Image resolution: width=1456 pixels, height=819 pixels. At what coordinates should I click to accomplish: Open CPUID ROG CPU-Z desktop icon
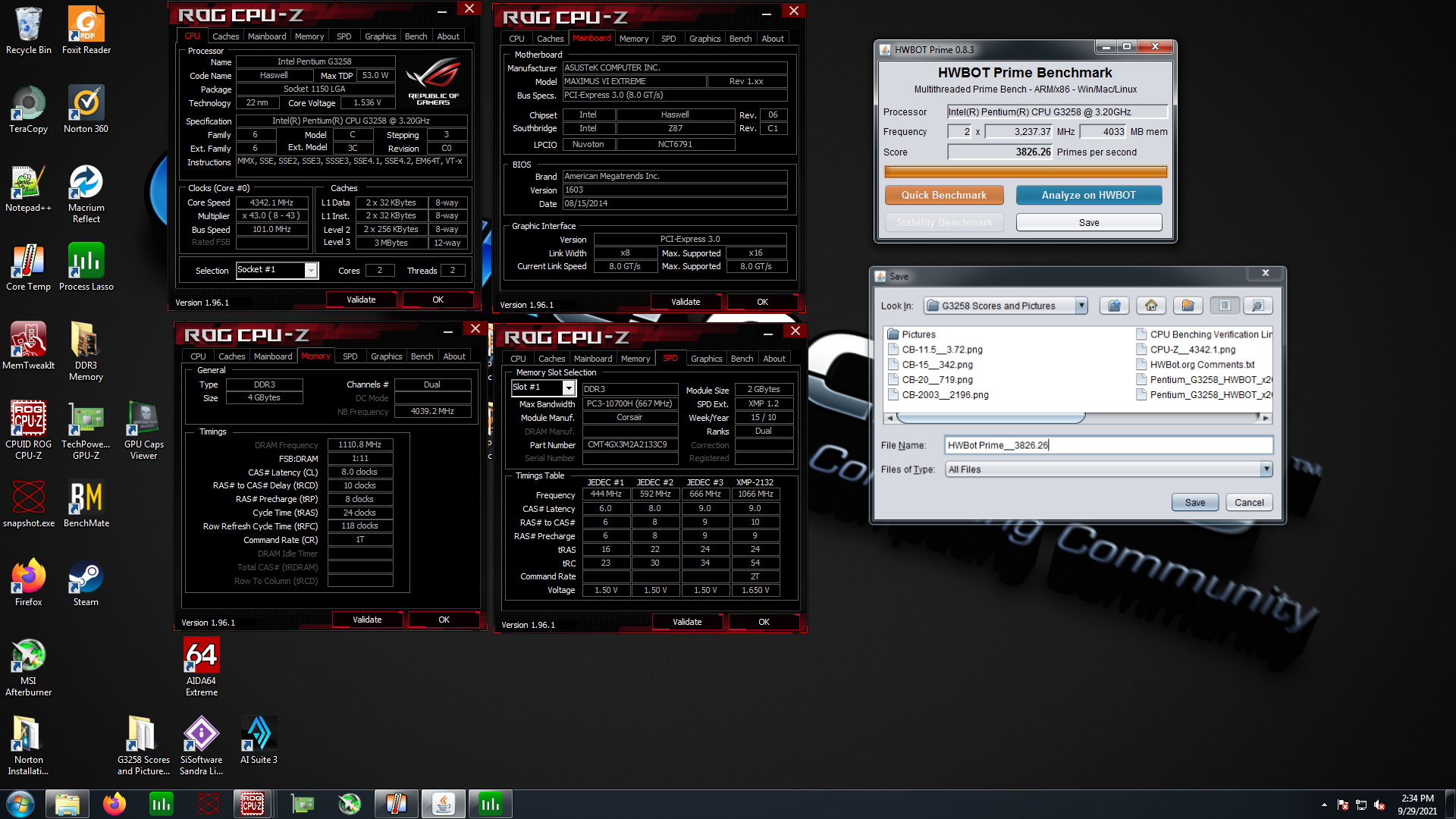click(29, 430)
